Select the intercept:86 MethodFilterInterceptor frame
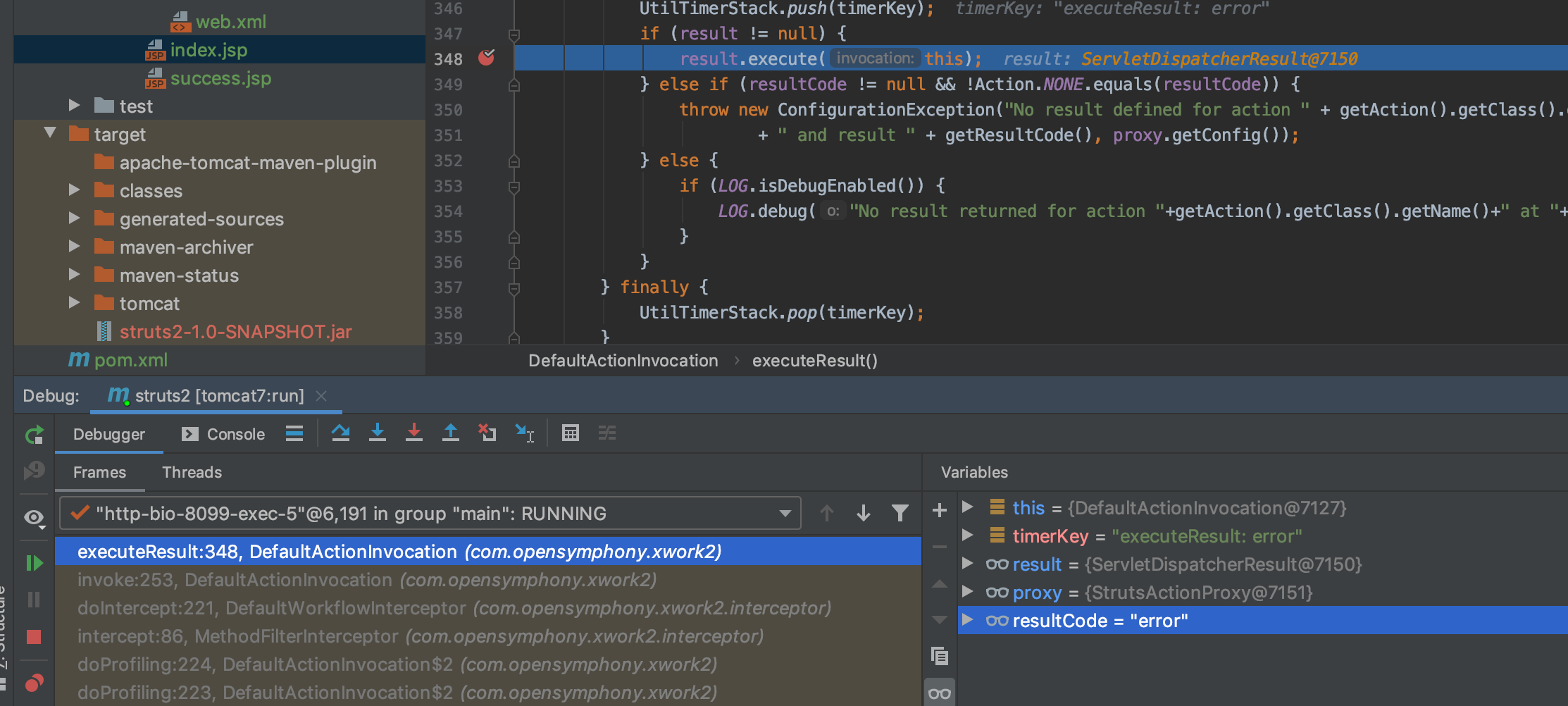The image size is (1568, 706). click(488, 636)
